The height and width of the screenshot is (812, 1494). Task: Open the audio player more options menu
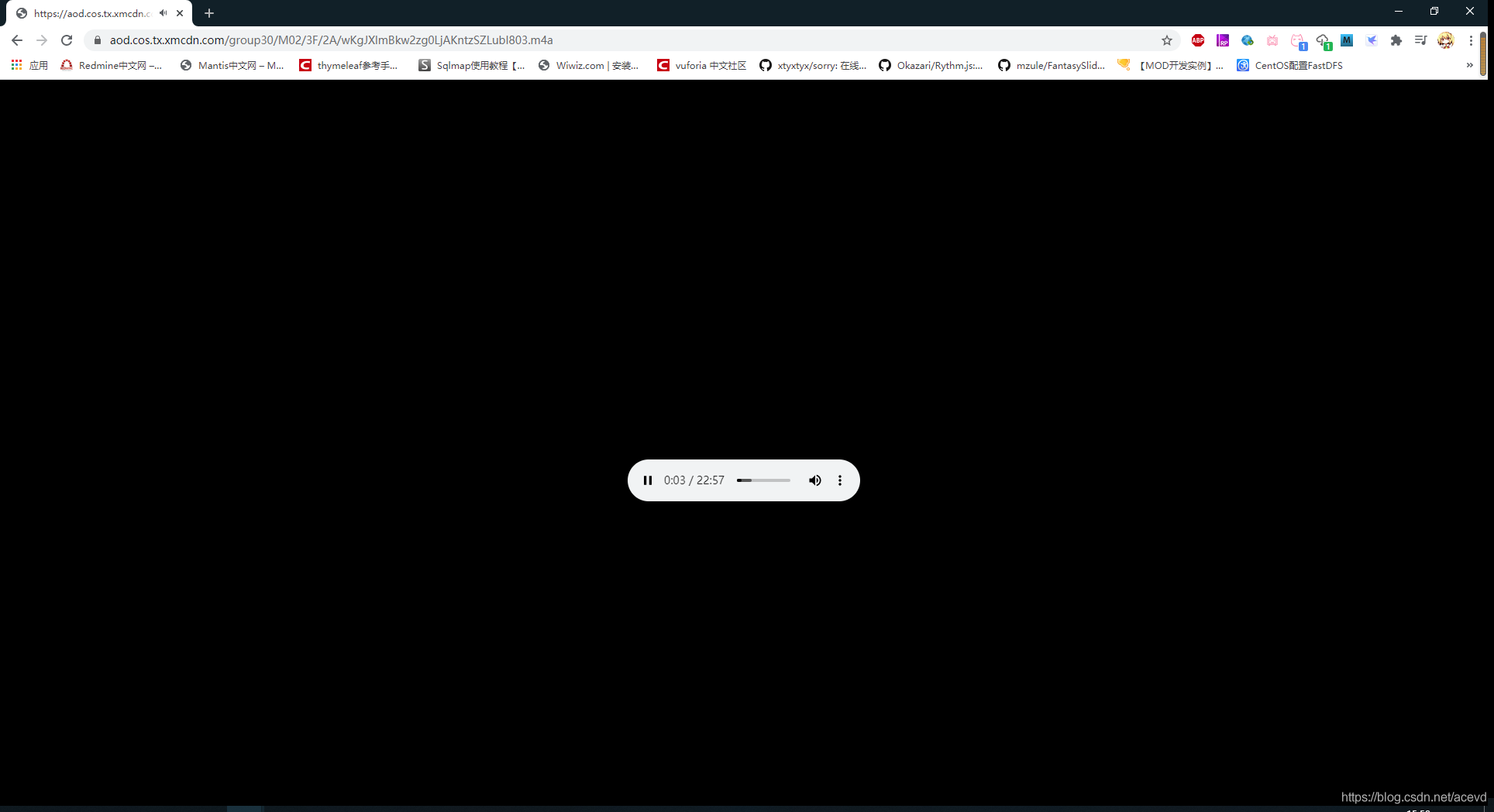[840, 480]
